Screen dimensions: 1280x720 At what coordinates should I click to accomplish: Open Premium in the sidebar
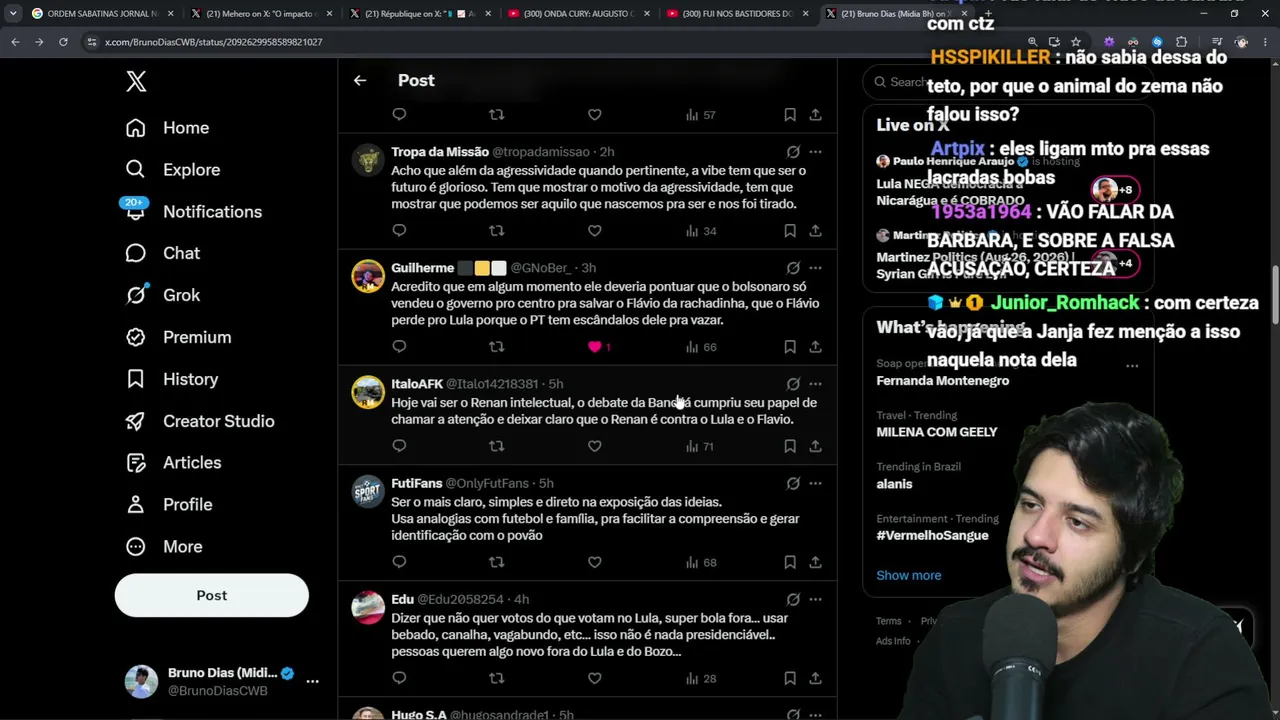(x=178, y=337)
